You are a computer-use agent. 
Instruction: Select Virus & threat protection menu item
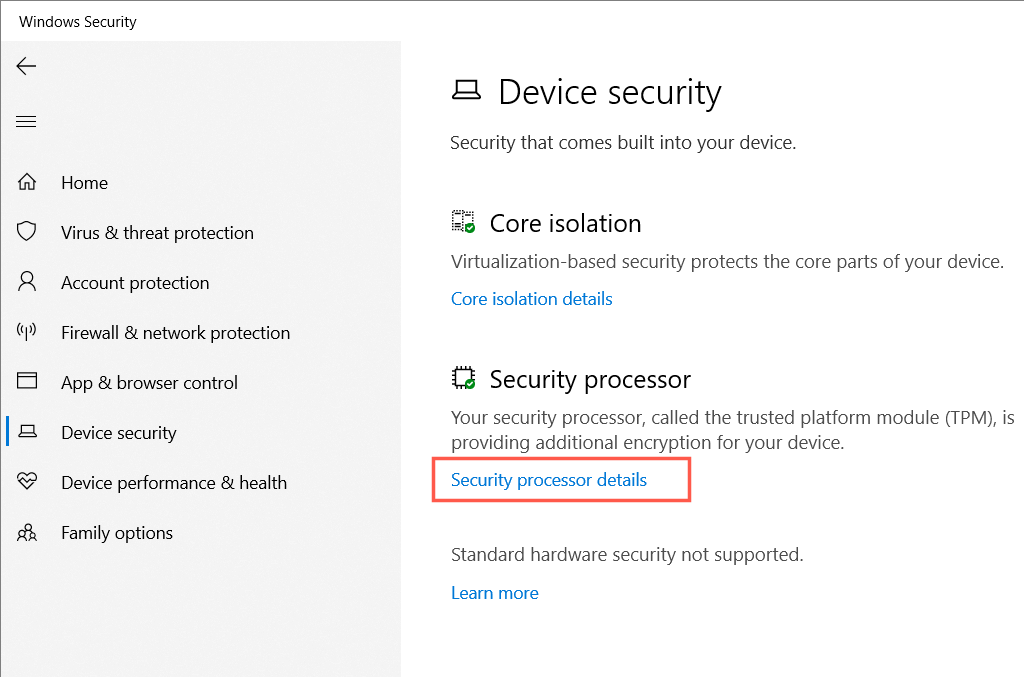point(157,233)
